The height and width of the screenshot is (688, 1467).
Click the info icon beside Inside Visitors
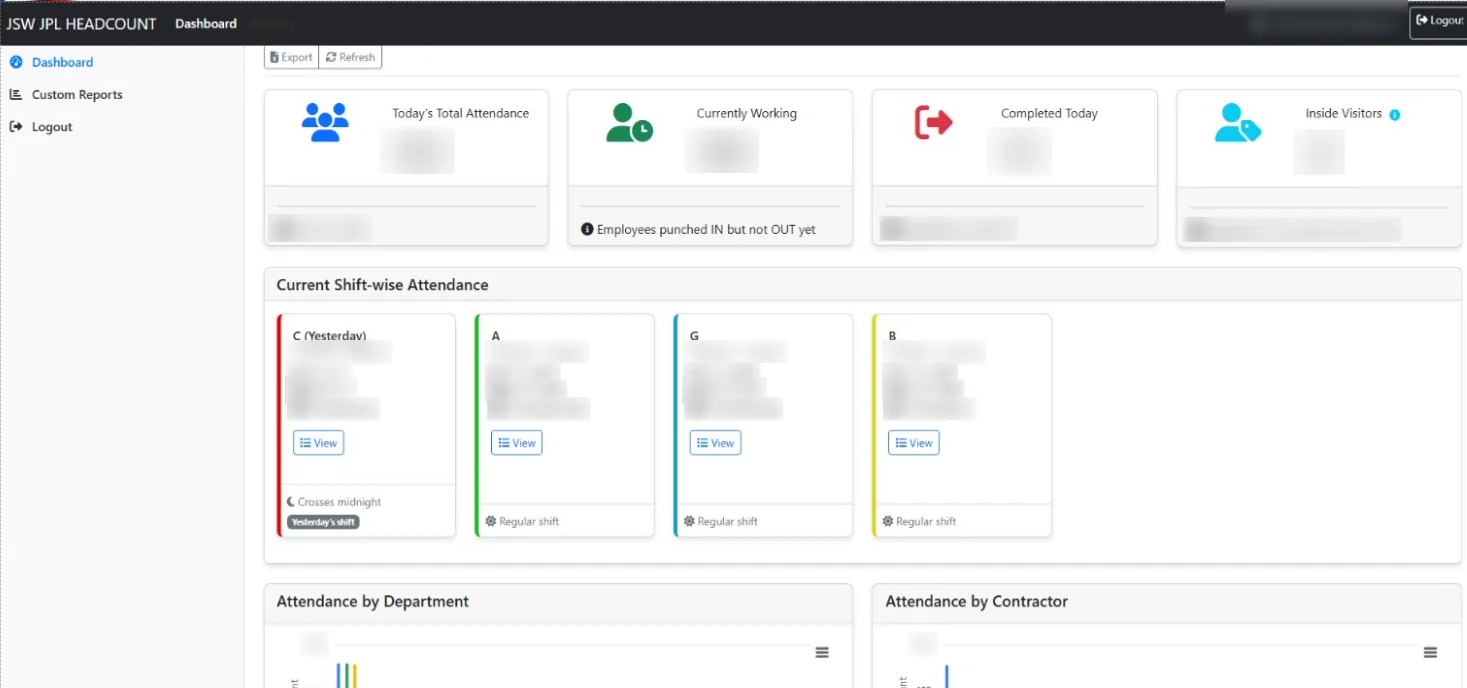coord(1395,114)
